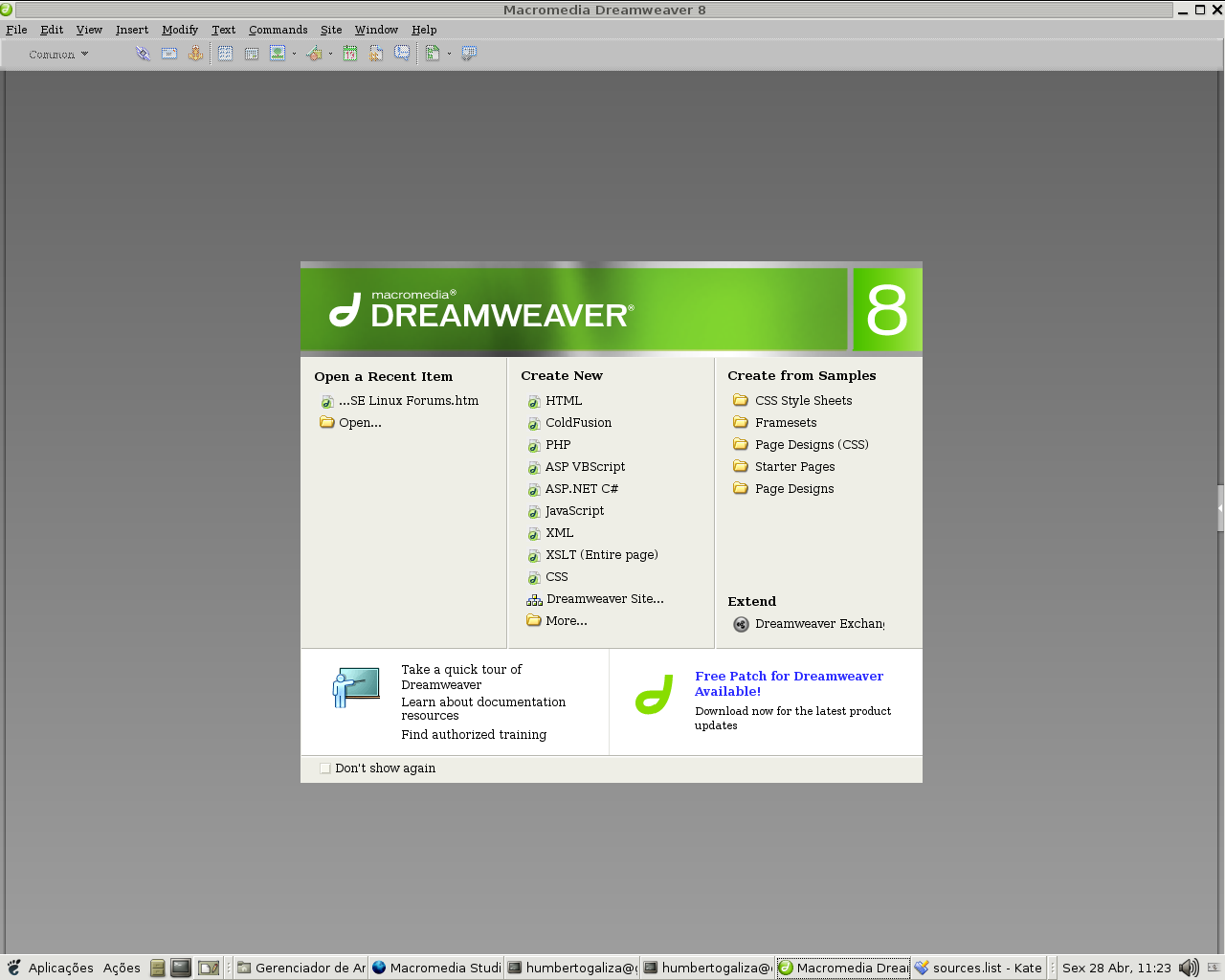Open the Modify menu
1225x980 pixels.
(x=180, y=30)
